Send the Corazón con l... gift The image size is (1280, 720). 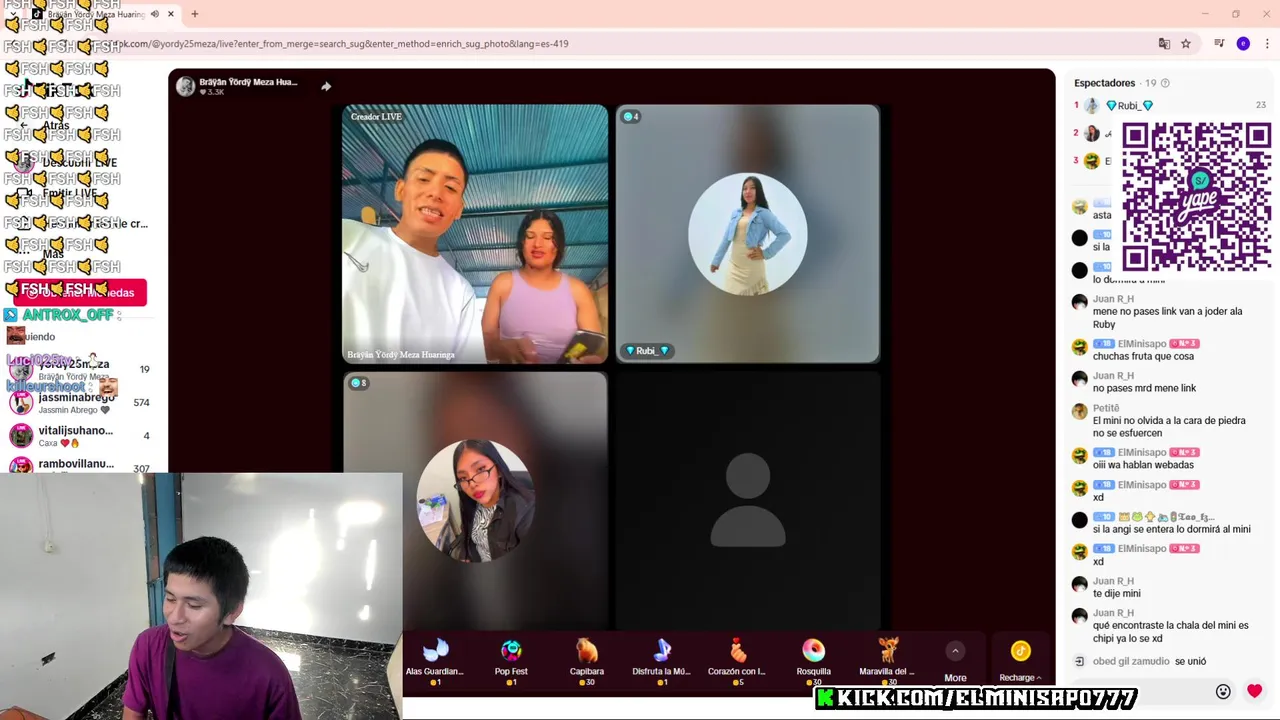tap(738, 661)
